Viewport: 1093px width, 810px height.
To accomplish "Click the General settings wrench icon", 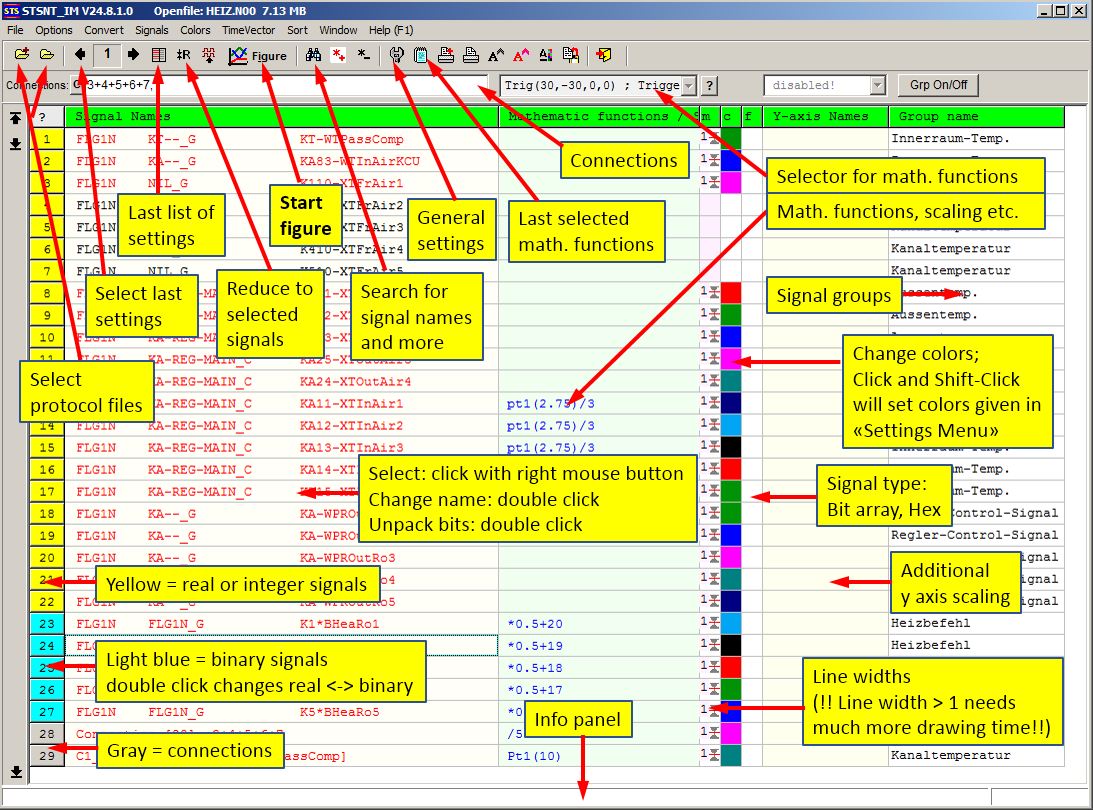I will (396, 55).
